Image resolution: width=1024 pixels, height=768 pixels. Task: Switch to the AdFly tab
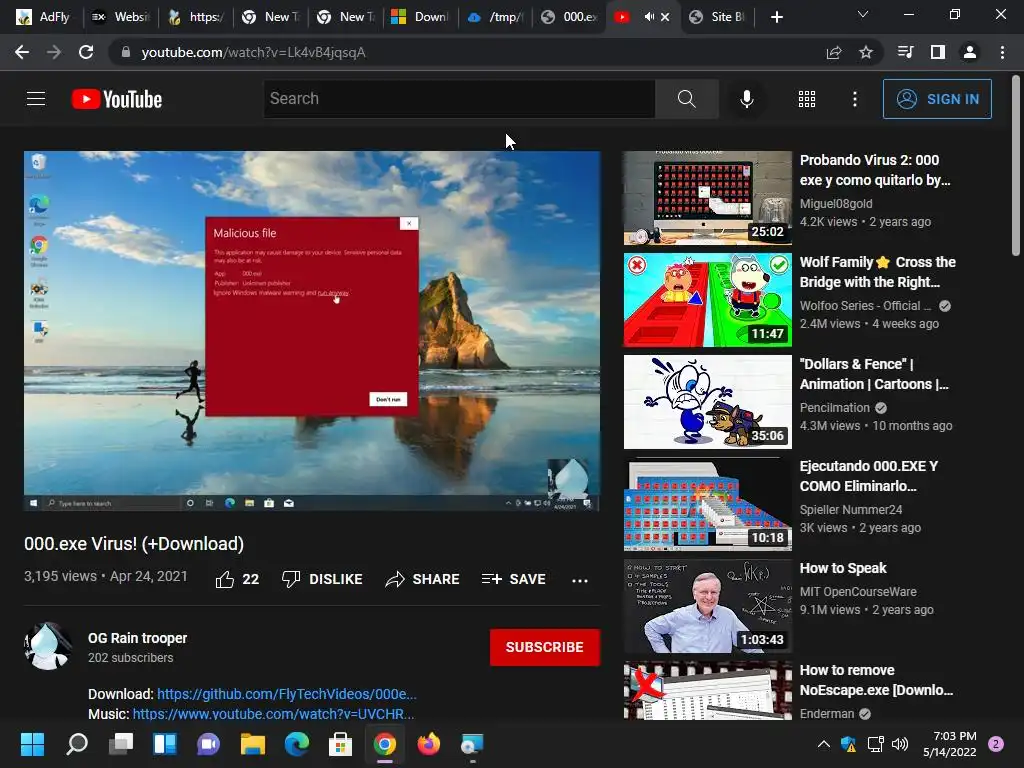(44, 17)
